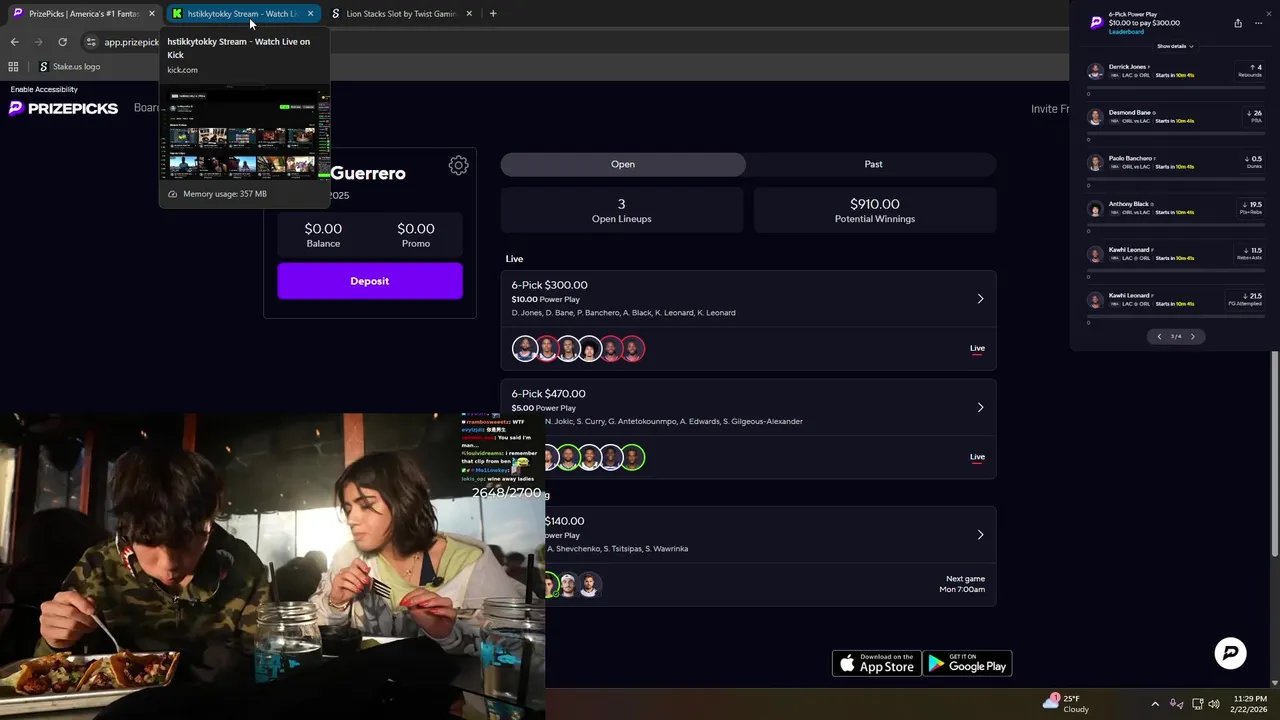Click the purple Deposit button

370,281
